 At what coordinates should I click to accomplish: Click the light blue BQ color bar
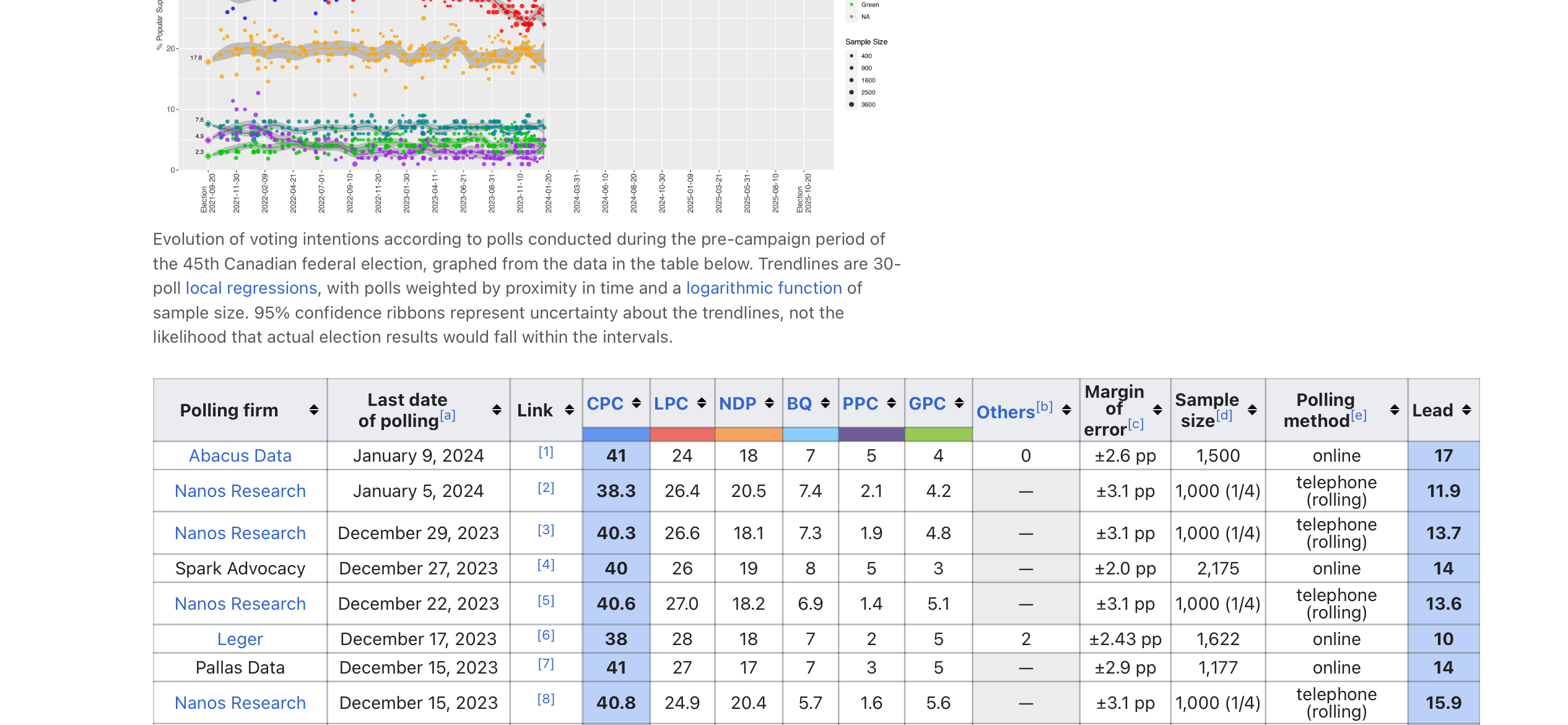811,434
